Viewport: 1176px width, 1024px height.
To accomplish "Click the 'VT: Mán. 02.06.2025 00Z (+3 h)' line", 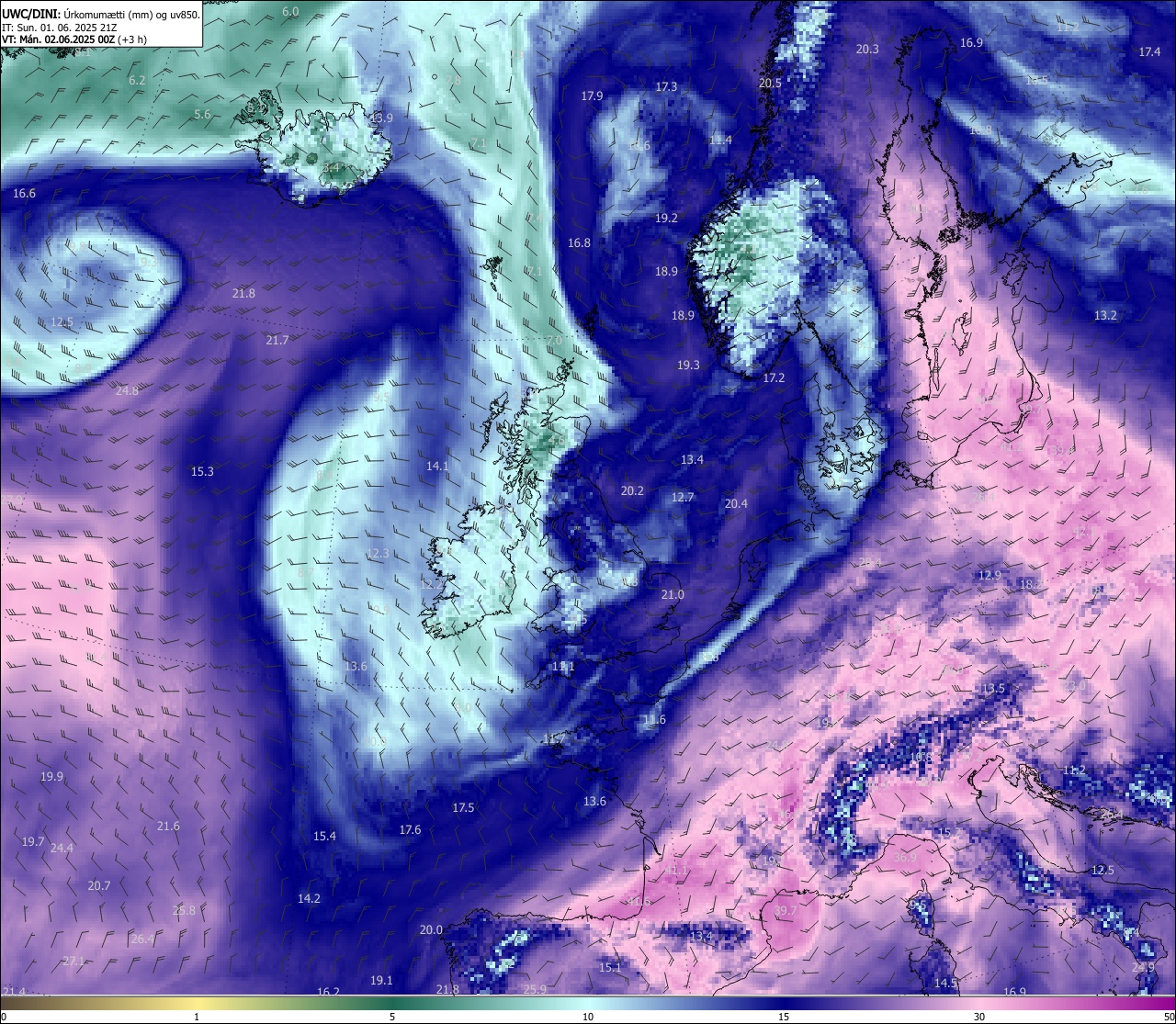I will pyautogui.click(x=74, y=39).
